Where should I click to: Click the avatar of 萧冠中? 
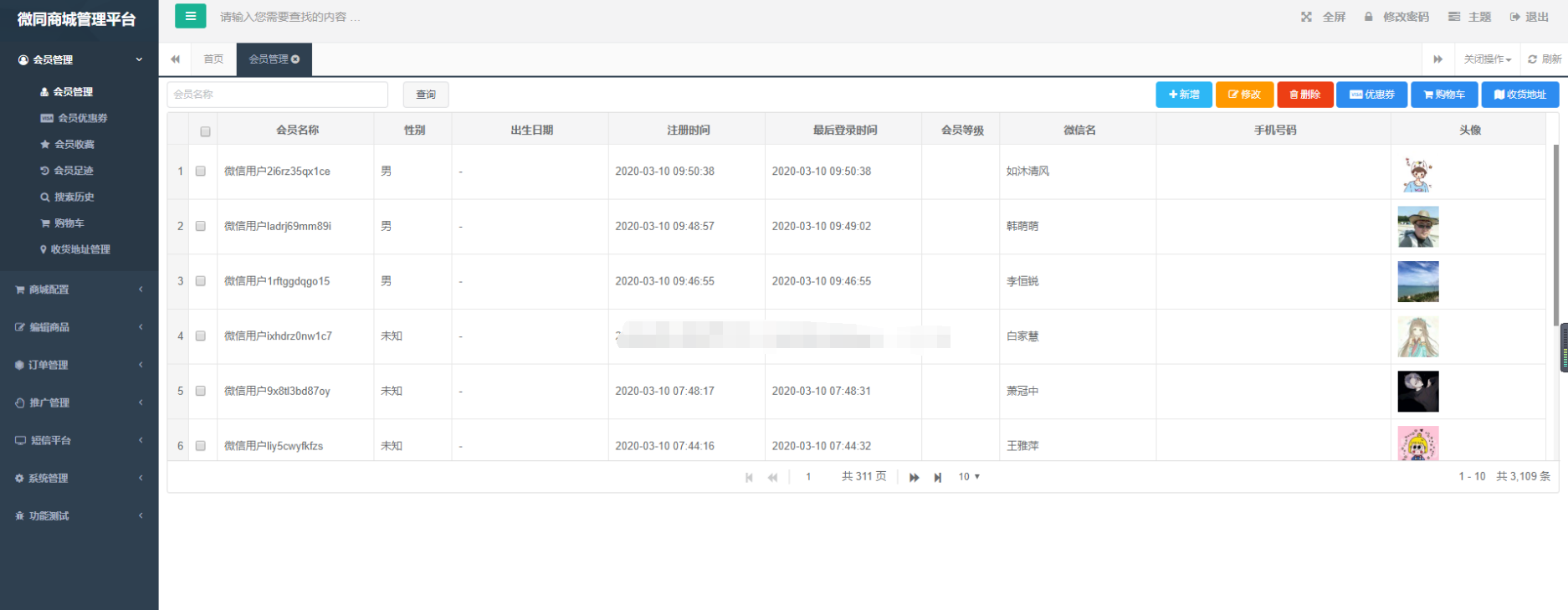click(x=1418, y=392)
